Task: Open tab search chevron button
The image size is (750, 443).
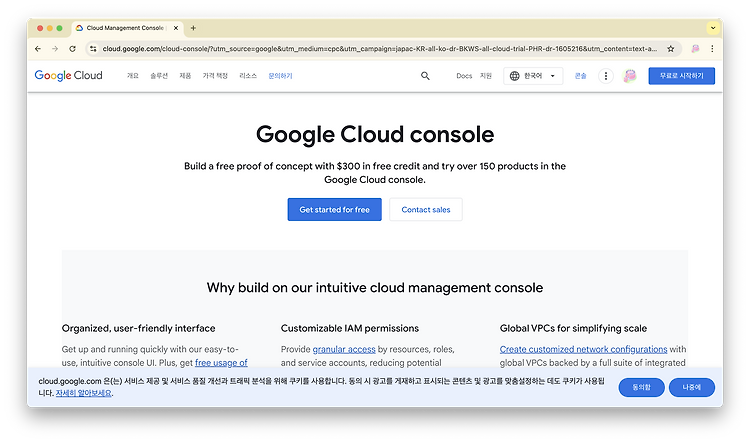Action: pos(713,28)
